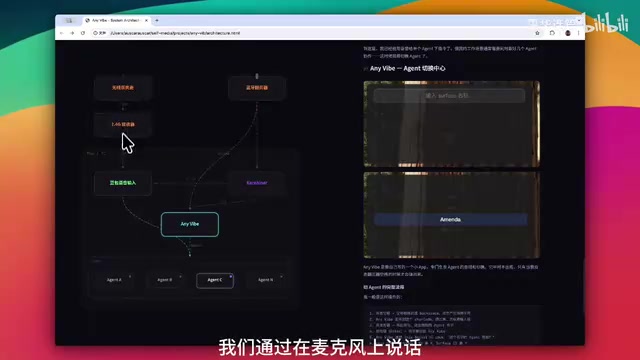Open the tab search button left of the tab

click(69, 20)
